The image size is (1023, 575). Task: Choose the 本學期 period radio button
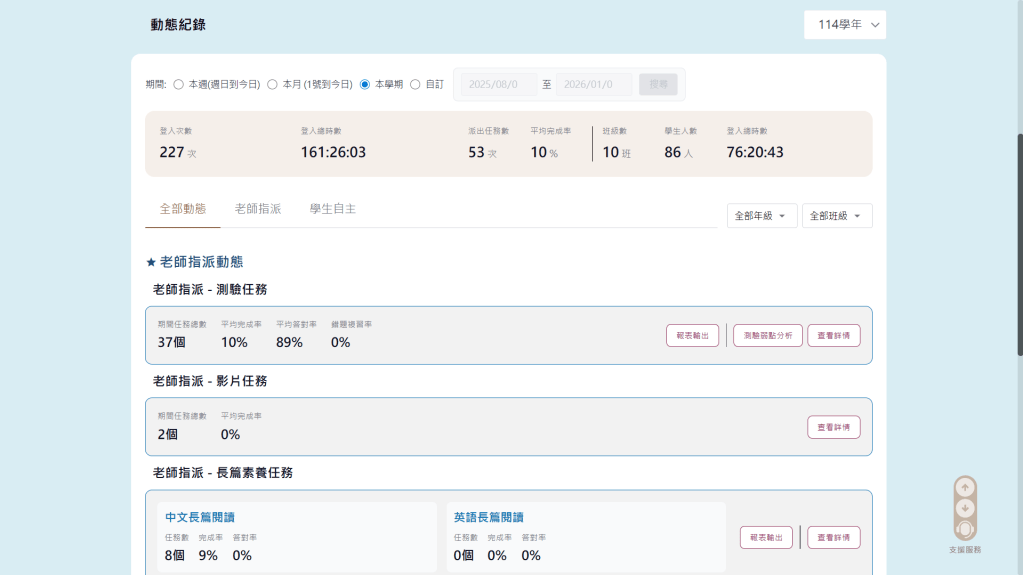coord(365,85)
